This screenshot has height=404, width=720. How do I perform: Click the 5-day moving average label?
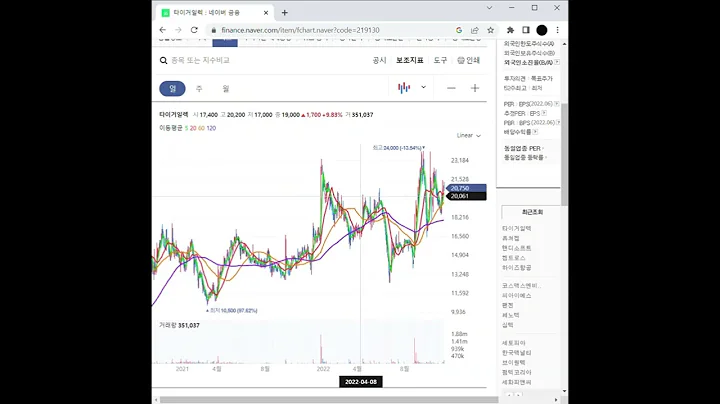pos(186,128)
